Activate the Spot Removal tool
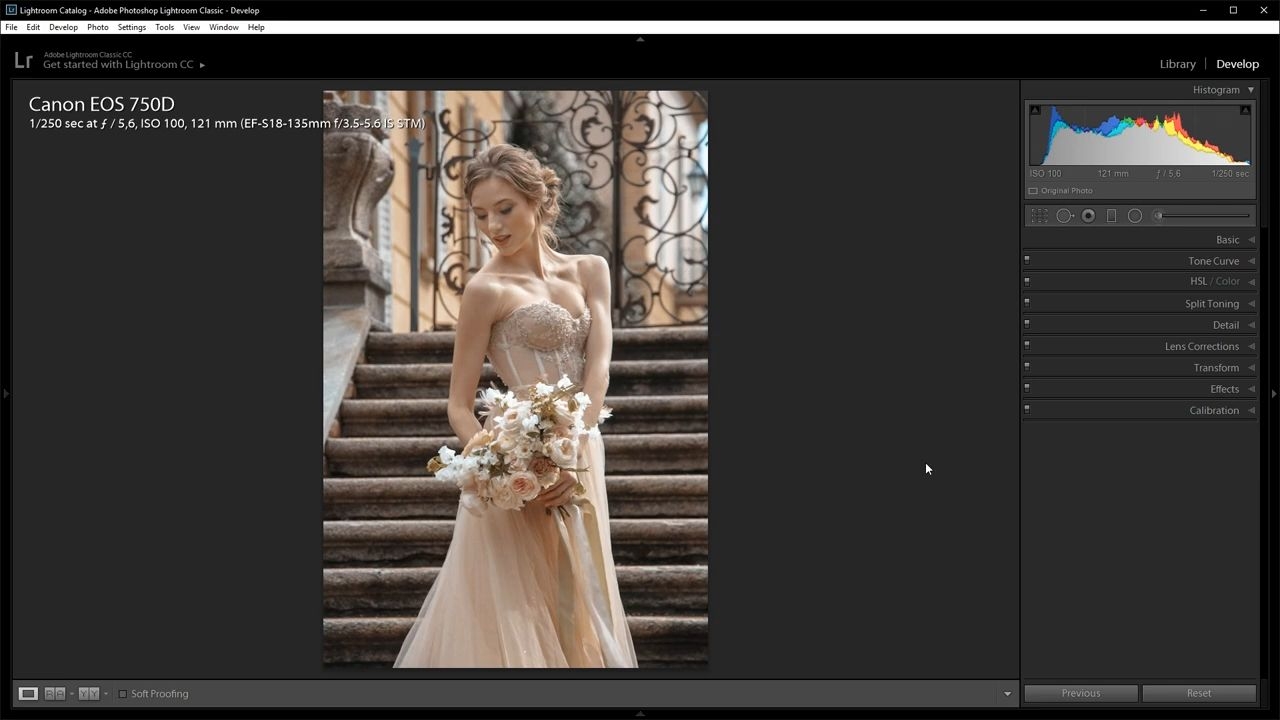The image size is (1280, 720). pyautogui.click(x=1065, y=216)
